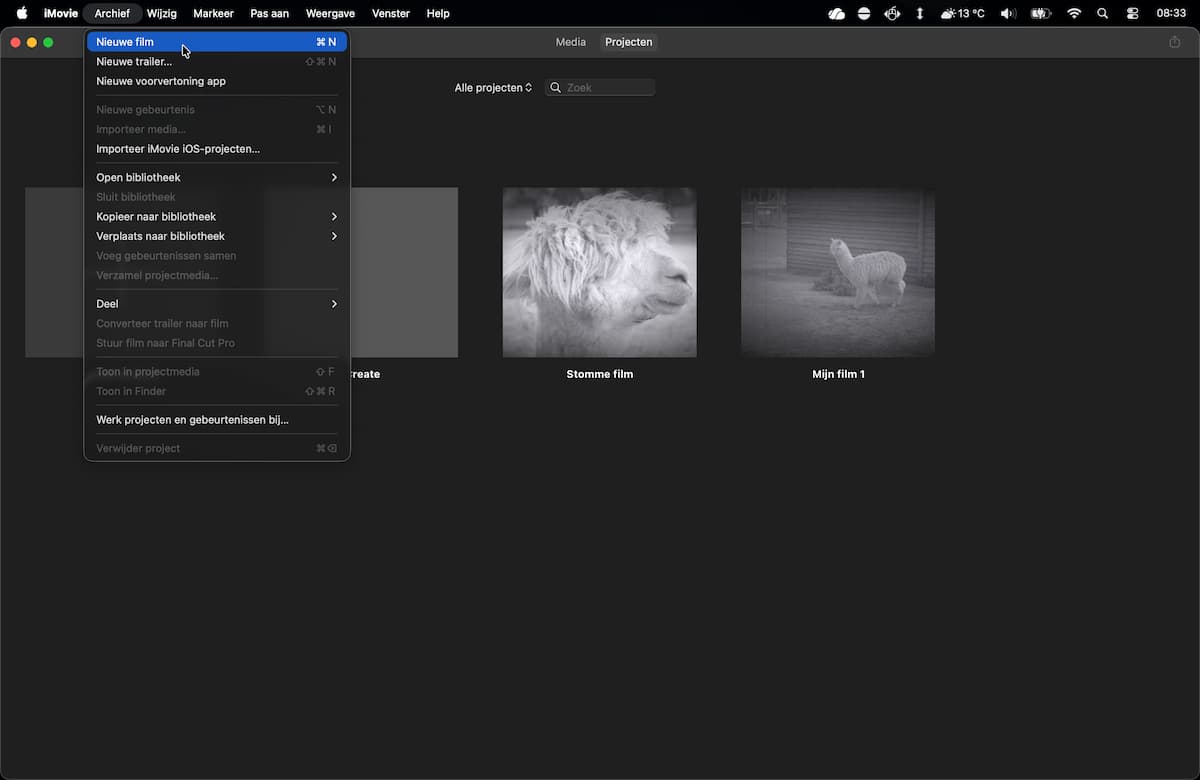Click the share icon in iMovie toolbar
This screenshot has width=1200, height=780.
1175,42
